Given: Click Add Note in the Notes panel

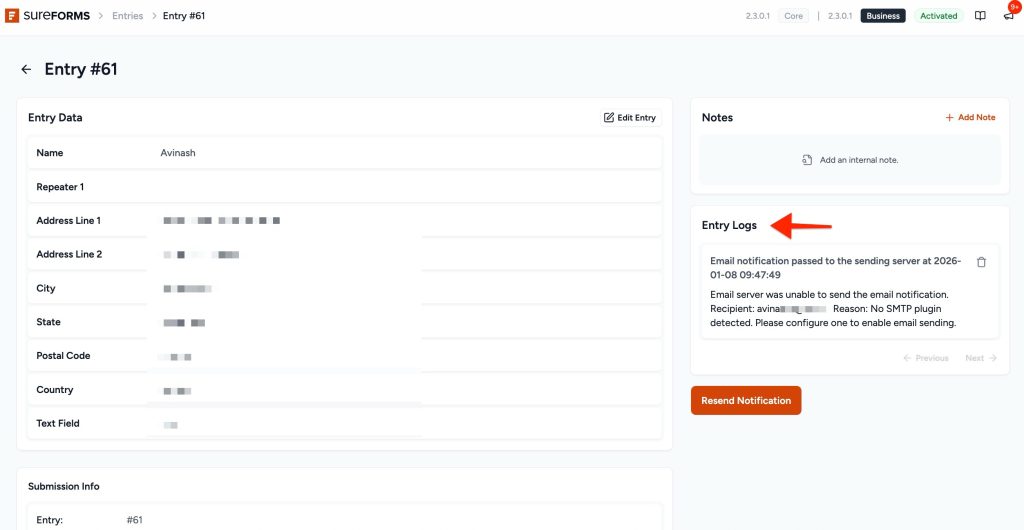Looking at the screenshot, I should coord(970,118).
